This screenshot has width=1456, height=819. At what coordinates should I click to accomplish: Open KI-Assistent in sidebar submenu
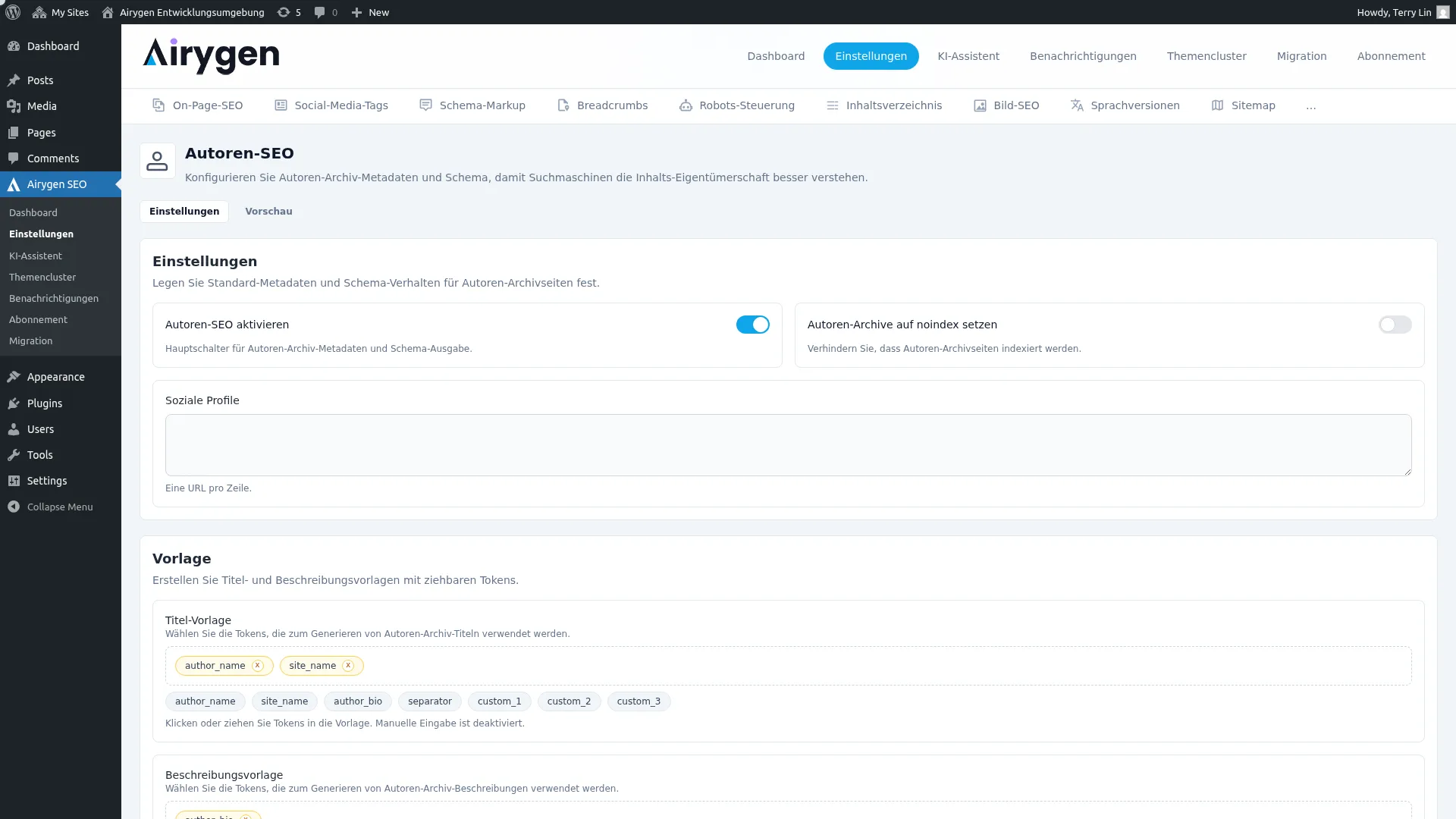[36, 256]
